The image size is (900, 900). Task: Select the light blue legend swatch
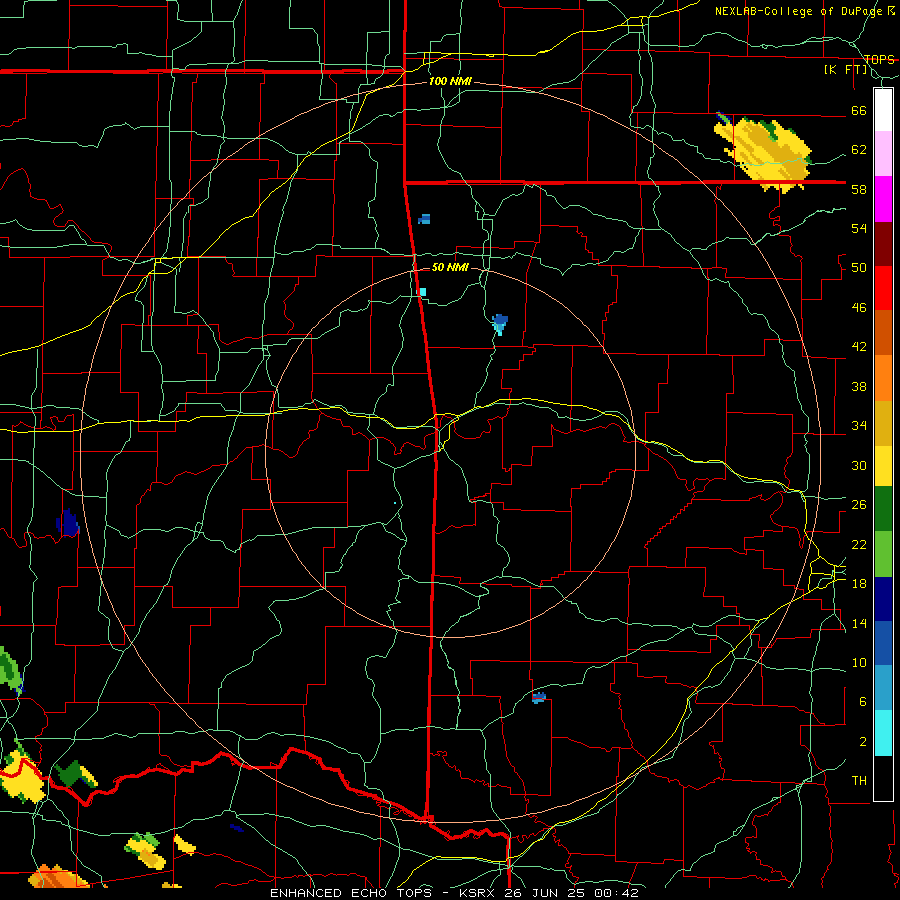(x=883, y=688)
